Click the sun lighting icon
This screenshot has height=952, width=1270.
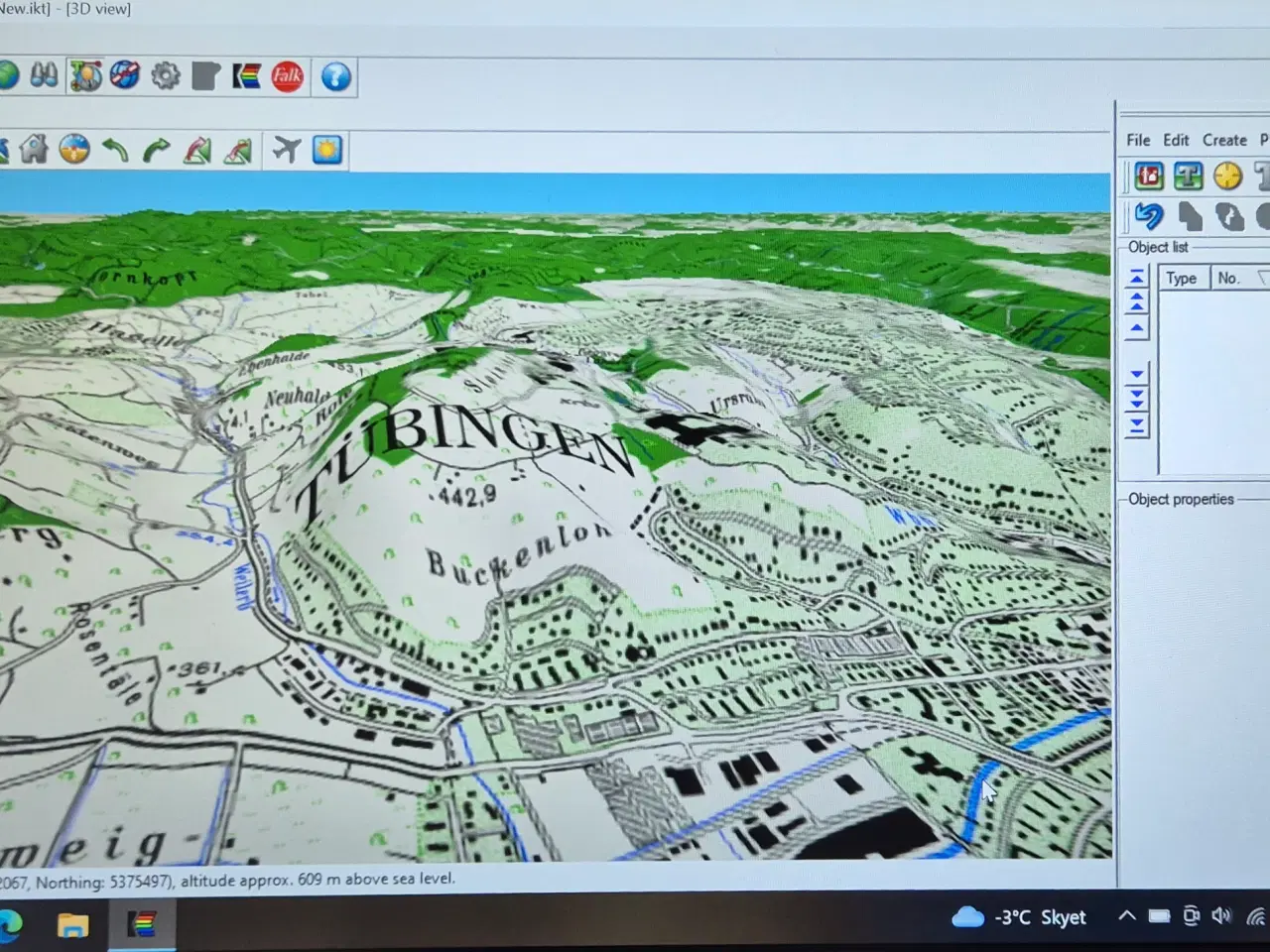[327, 150]
